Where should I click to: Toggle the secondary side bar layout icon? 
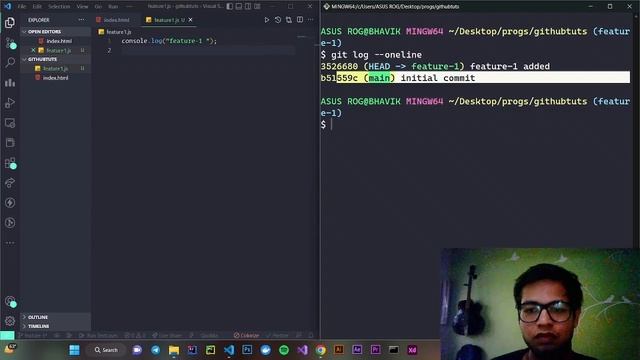pyautogui.click(x=248, y=7)
